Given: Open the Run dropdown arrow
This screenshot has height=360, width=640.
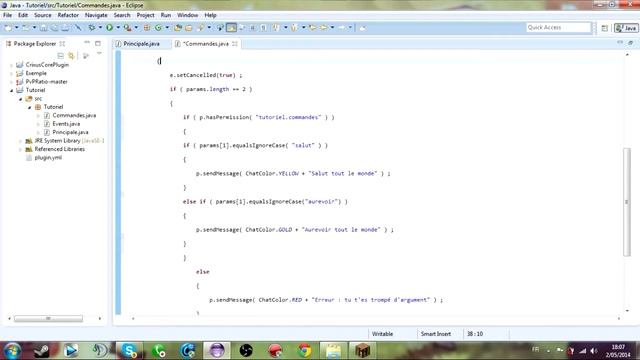Looking at the screenshot, I should point(118,28).
